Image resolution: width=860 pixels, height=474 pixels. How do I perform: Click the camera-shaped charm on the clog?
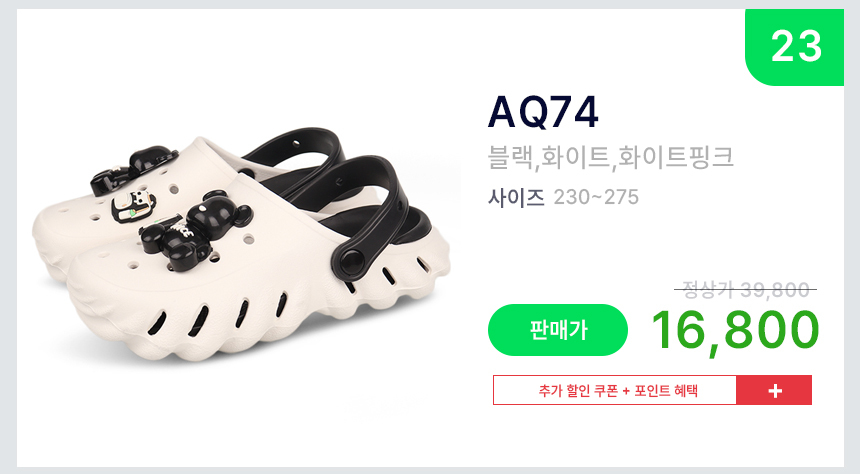point(134,205)
